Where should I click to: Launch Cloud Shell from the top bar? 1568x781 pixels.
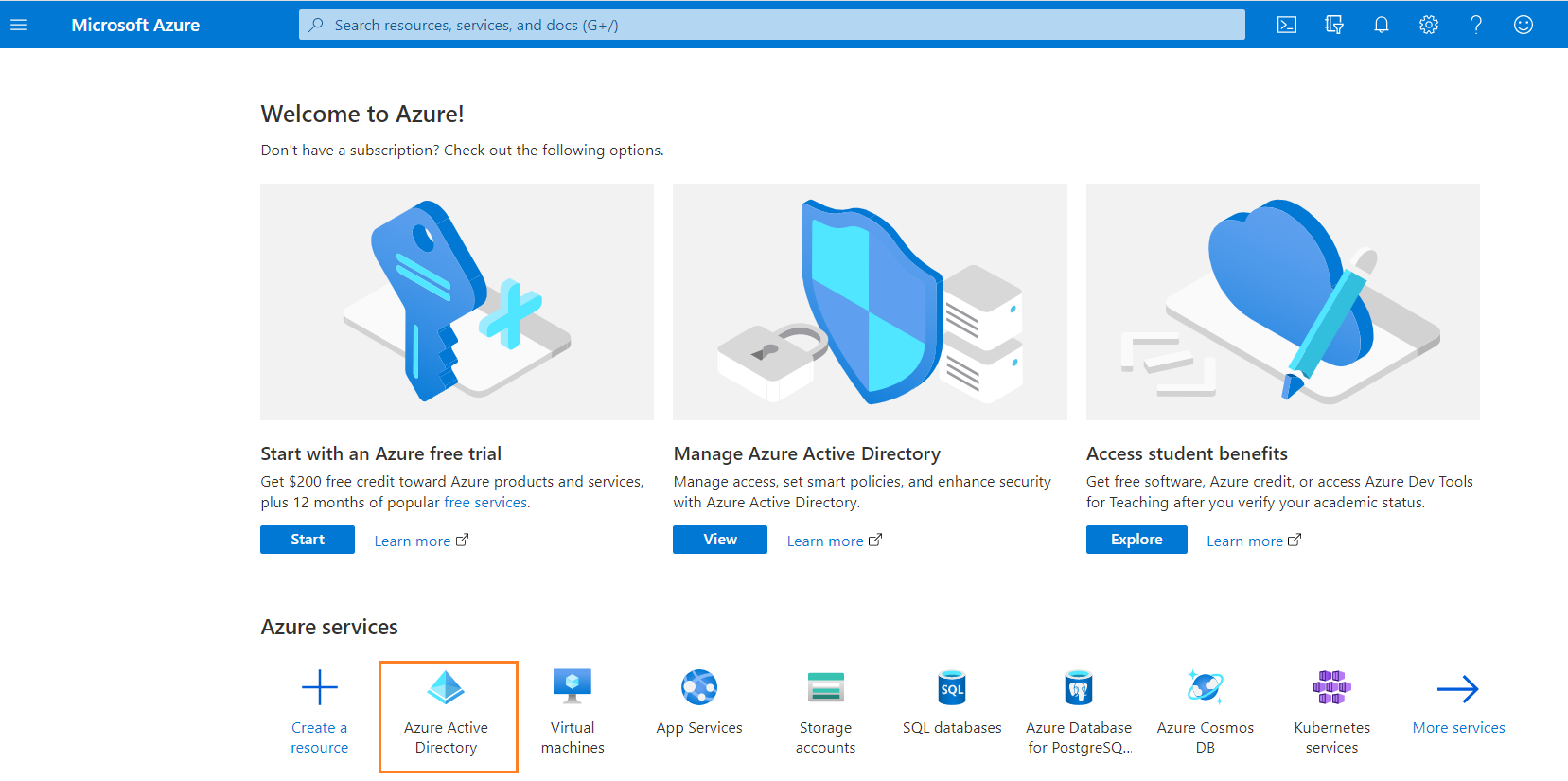pos(1286,25)
